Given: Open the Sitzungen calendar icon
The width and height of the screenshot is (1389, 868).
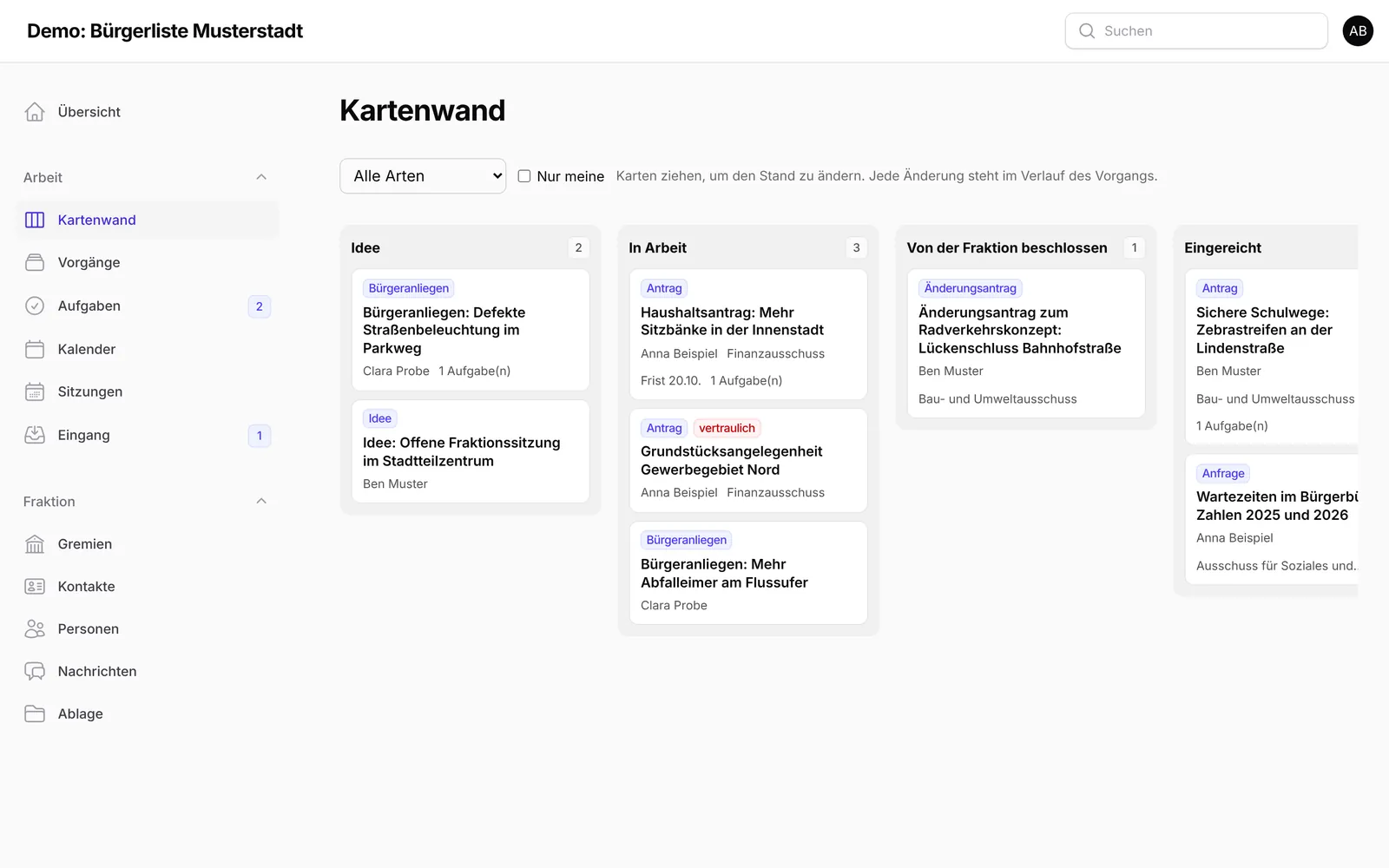Looking at the screenshot, I should click(35, 391).
